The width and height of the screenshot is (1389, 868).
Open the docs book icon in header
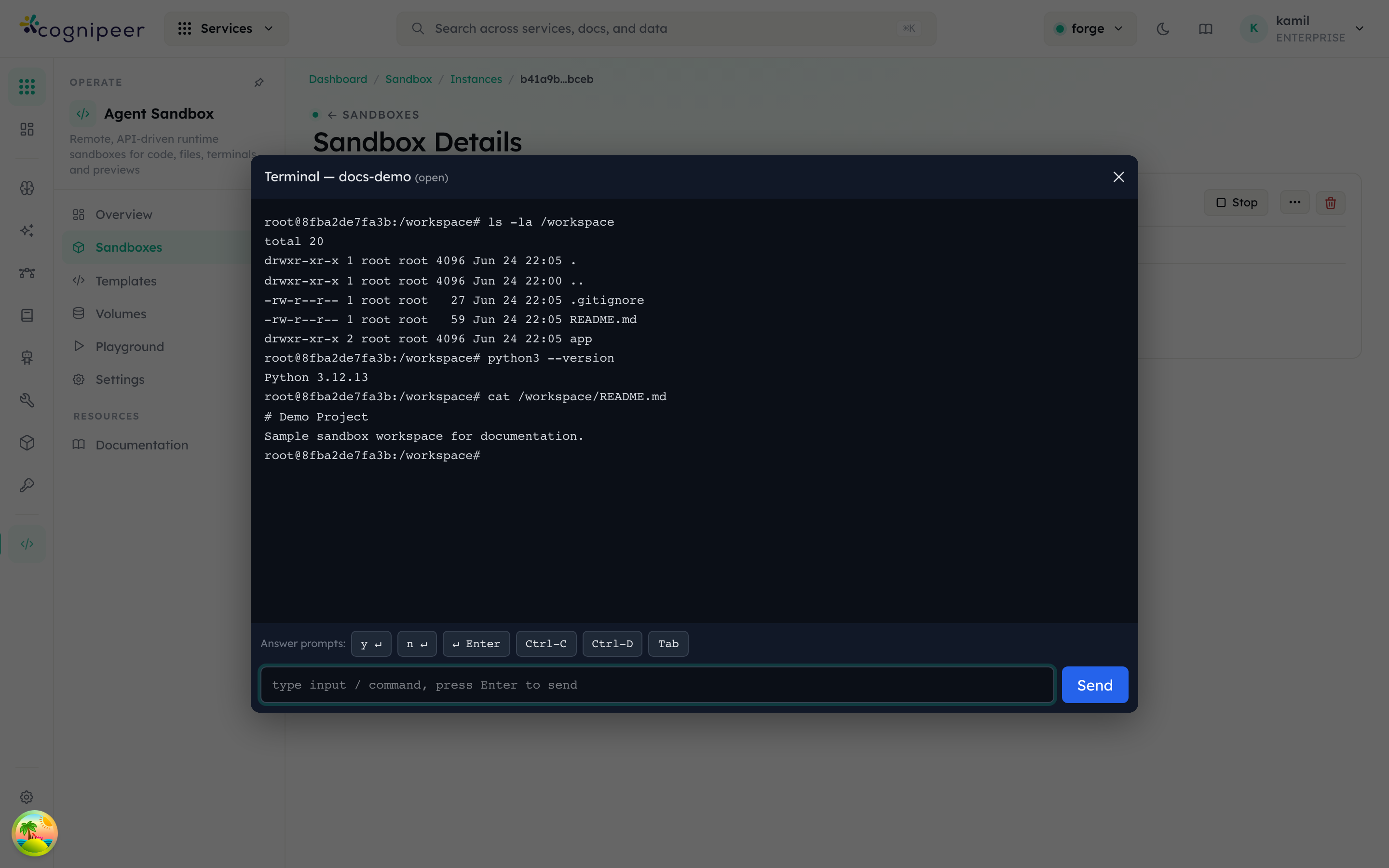click(1205, 29)
